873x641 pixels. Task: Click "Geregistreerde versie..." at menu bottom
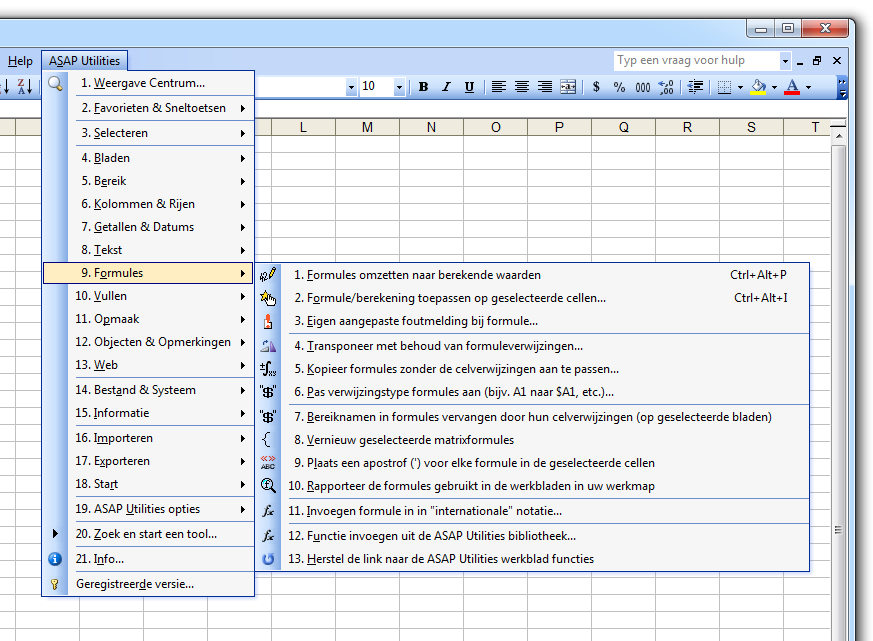coord(132,581)
